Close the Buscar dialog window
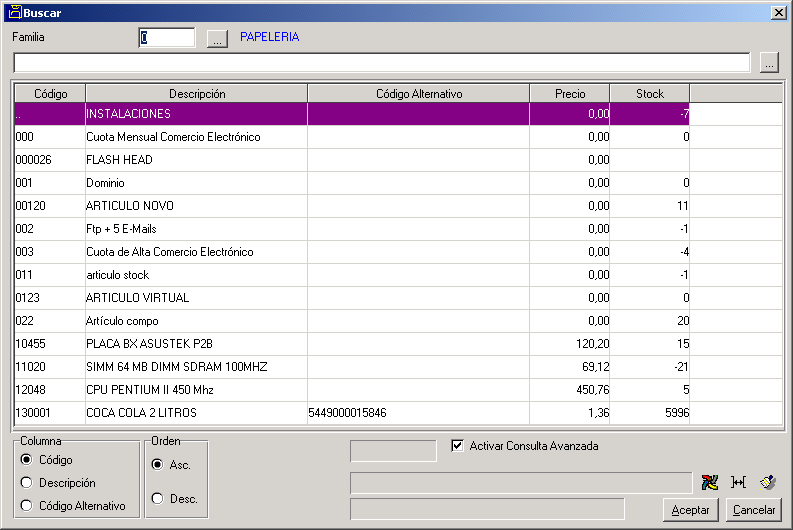 point(778,13)
